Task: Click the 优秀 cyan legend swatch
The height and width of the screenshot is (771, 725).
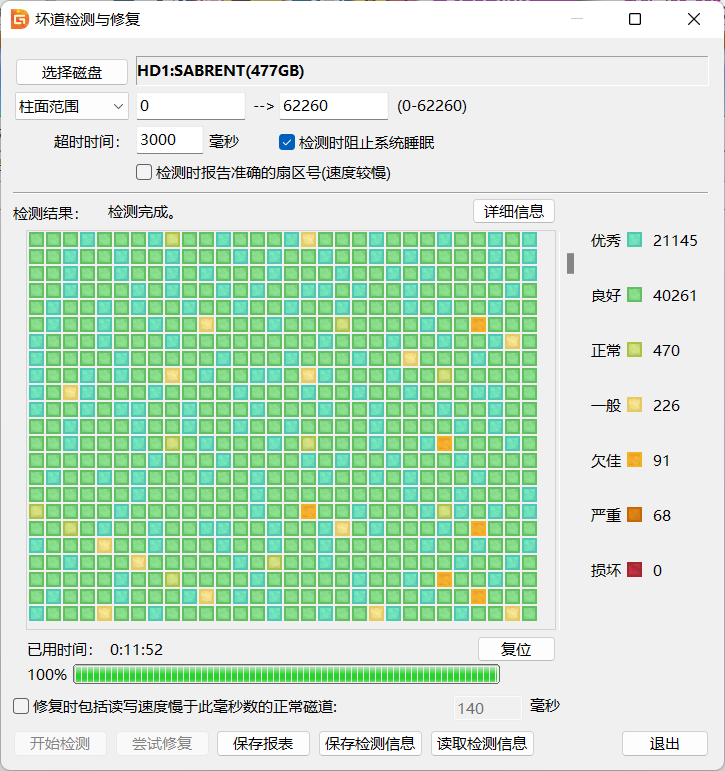Action: coord(634,240)
